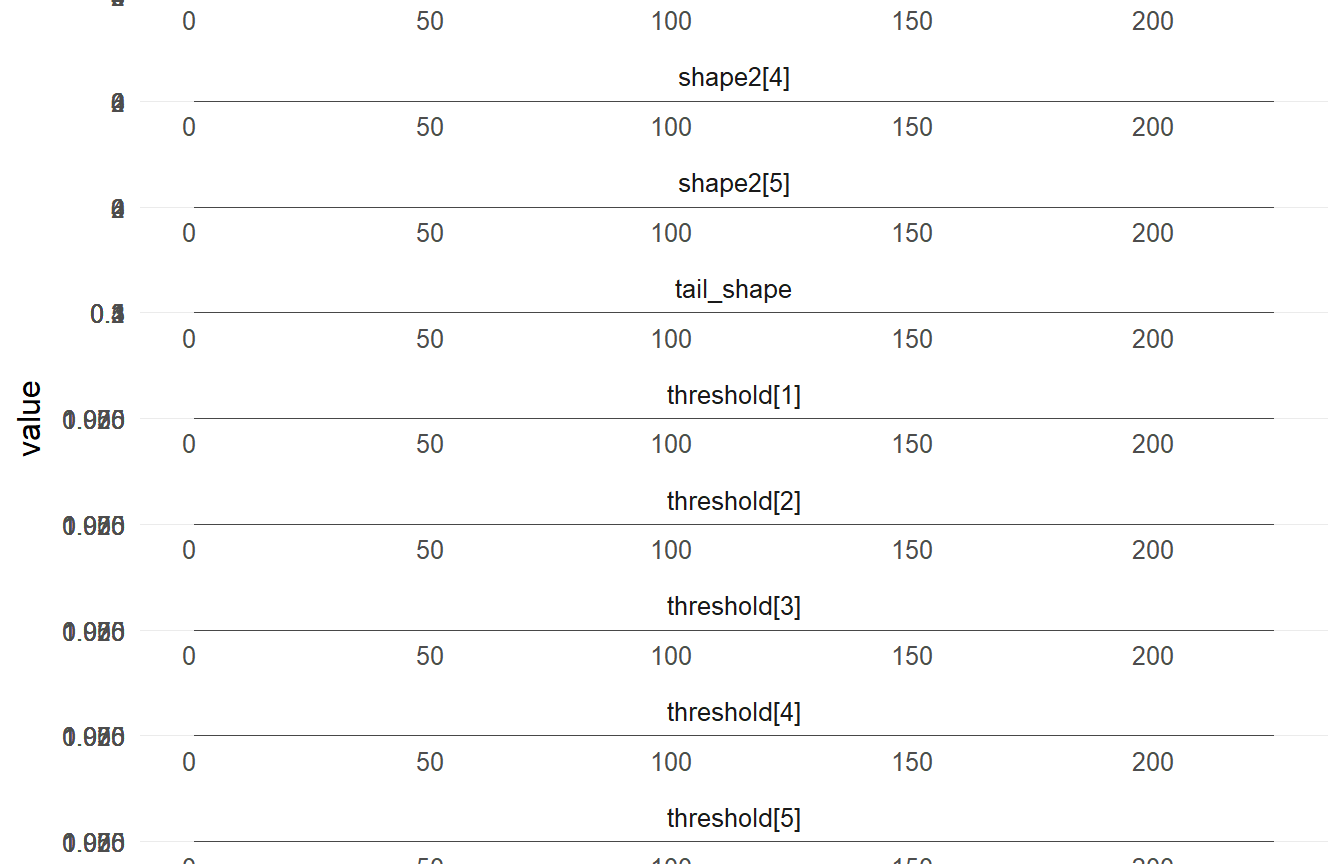Click tick label 100 below threshold[3] trace
This screenshot has width=1344, height=864.
671,657
